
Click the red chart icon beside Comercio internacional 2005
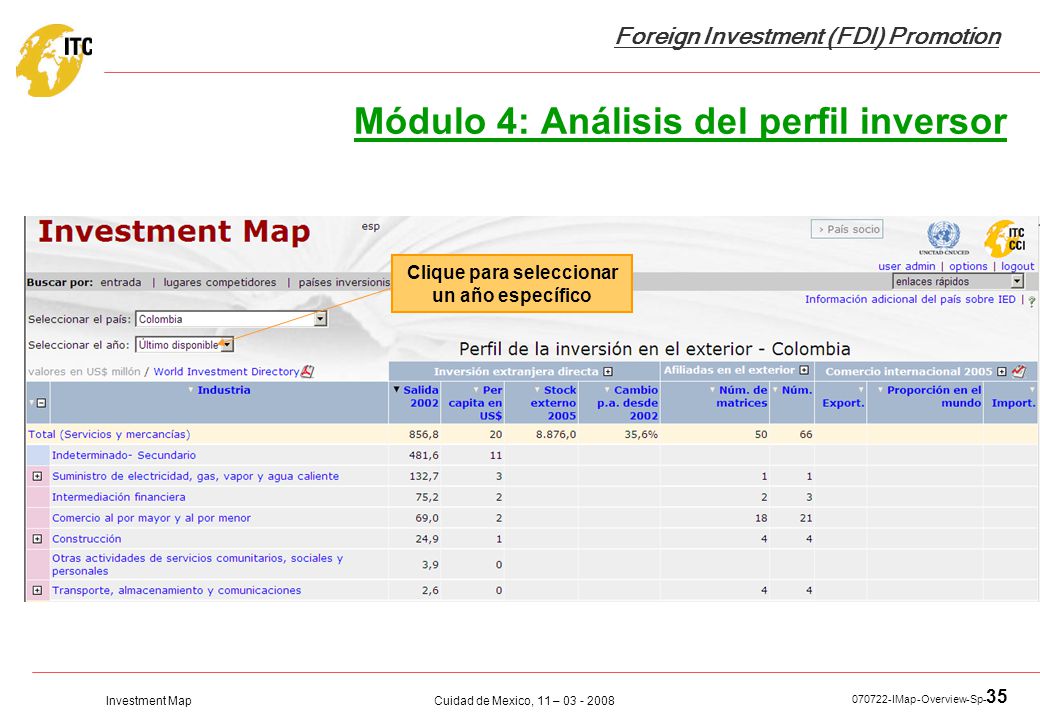[x=1019, y=371]
